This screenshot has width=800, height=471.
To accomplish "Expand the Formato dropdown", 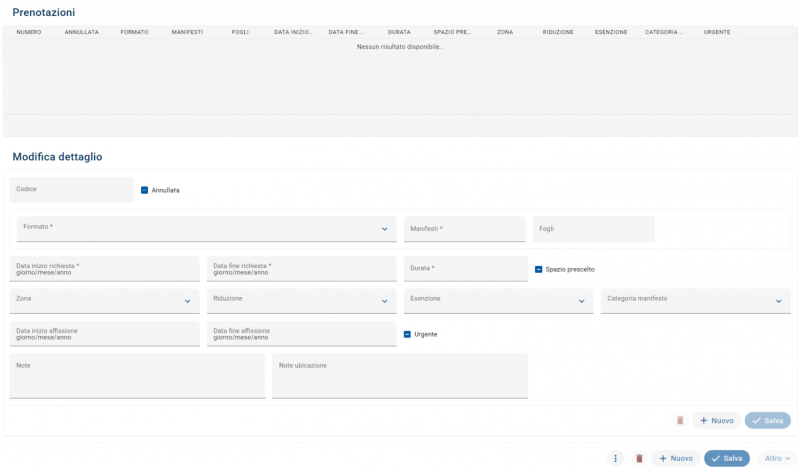I will (x=384, y=229).
